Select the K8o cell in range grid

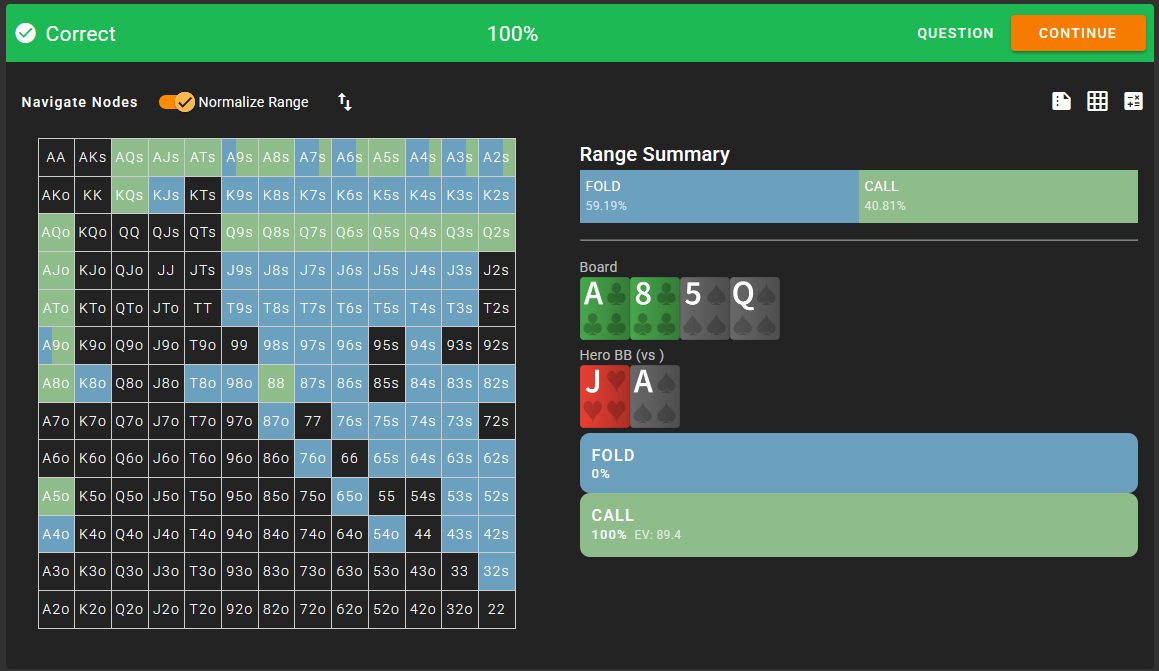[92, 384]
